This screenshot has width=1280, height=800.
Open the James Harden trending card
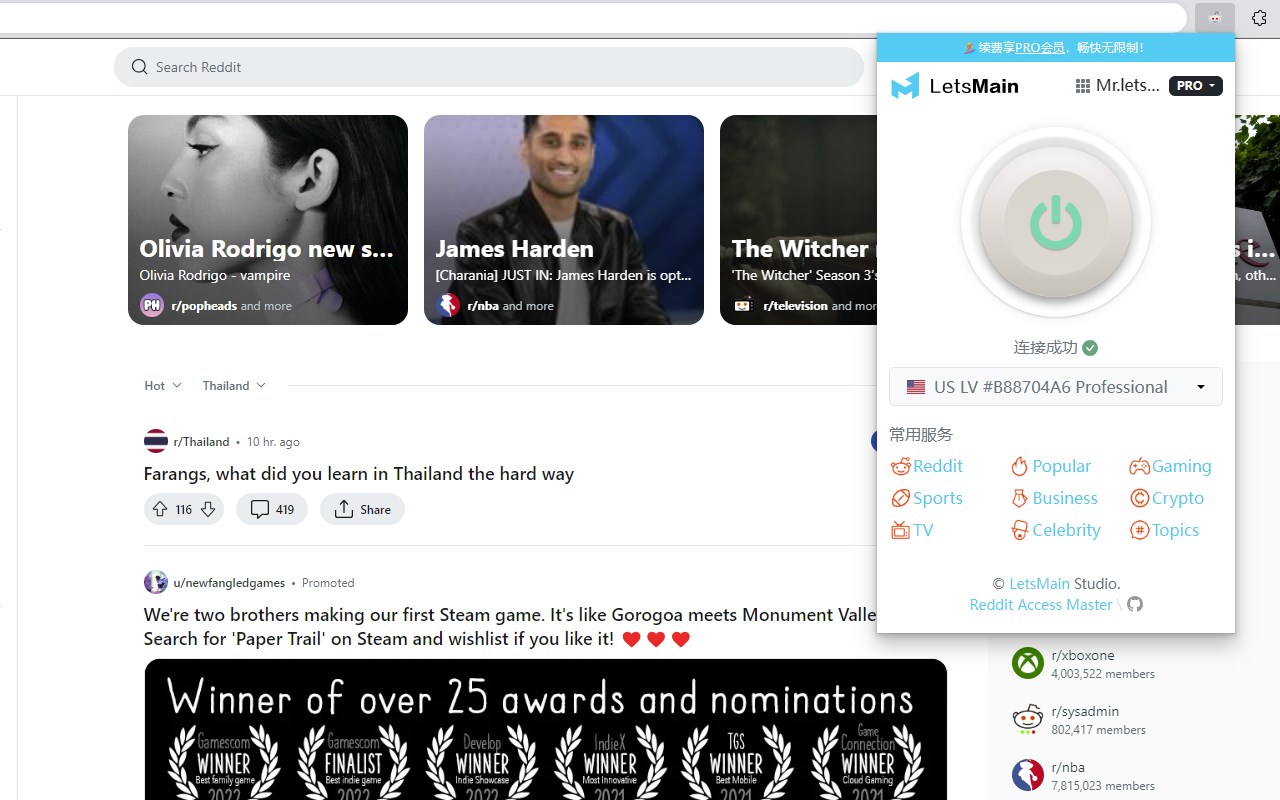(x=564, y=220)
